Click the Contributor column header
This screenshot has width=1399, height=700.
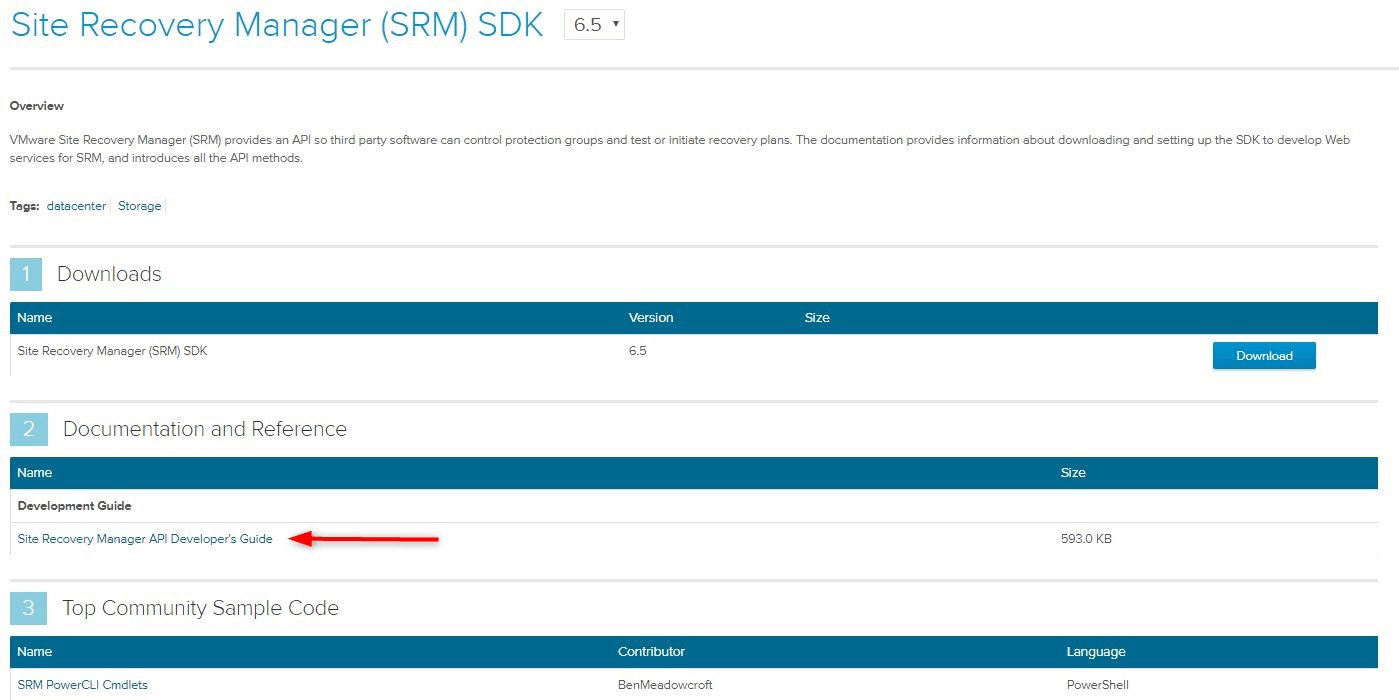tap(651, 652)
